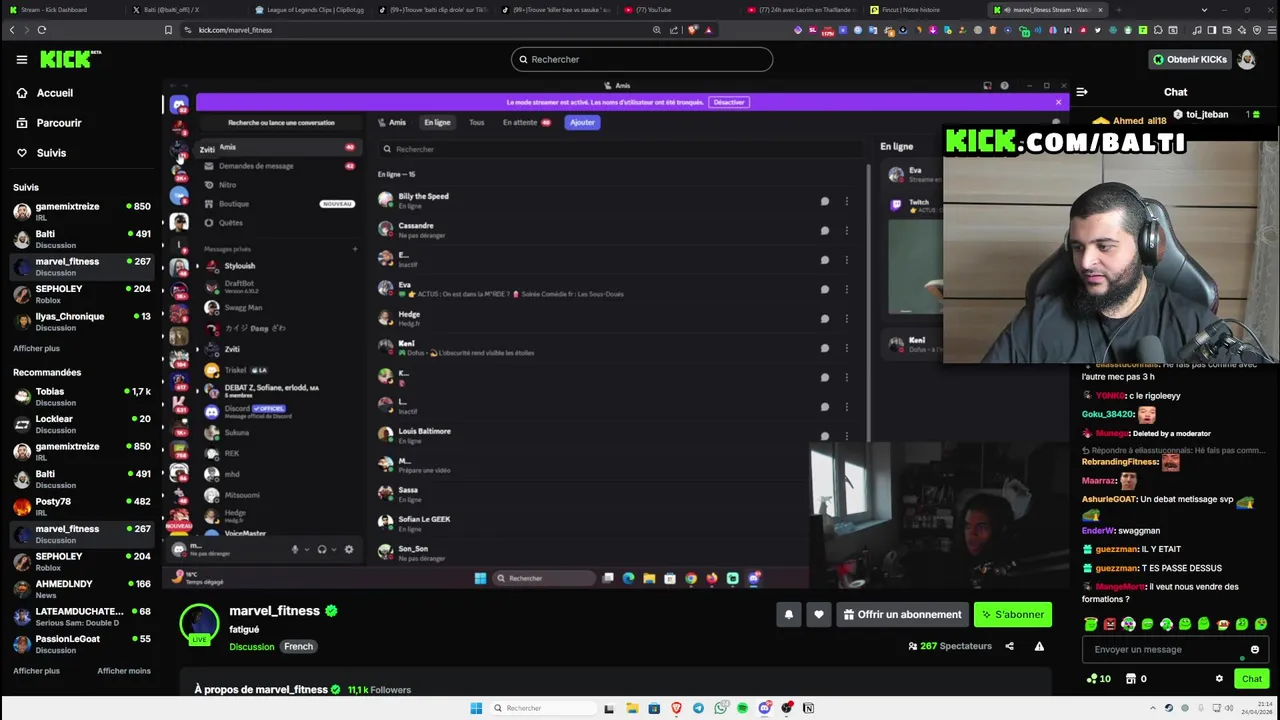Open the Windows Start menu
The width and height of the screenshot is (1280, 720).
[x=476, y=708]
